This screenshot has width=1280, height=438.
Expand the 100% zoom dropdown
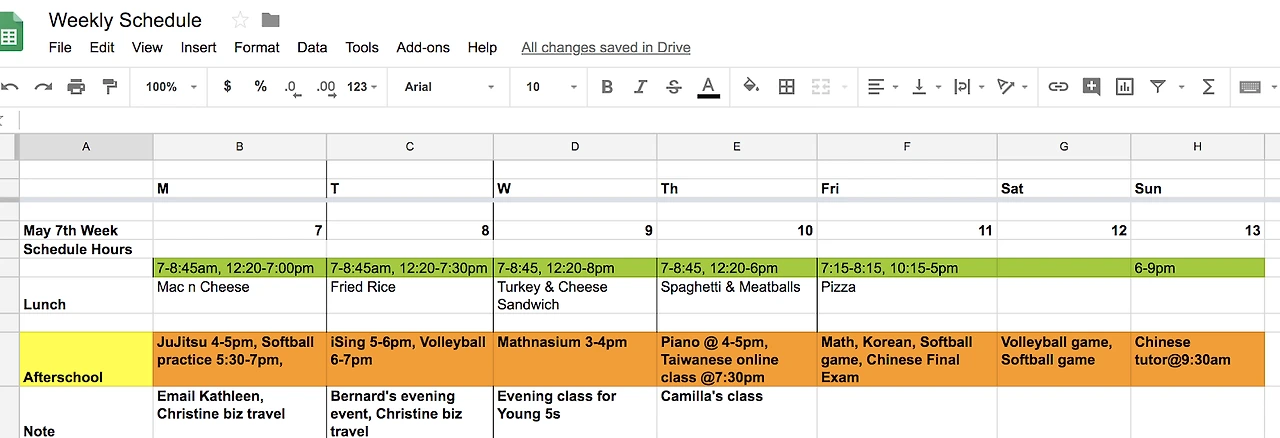click(x=169, y=87)
